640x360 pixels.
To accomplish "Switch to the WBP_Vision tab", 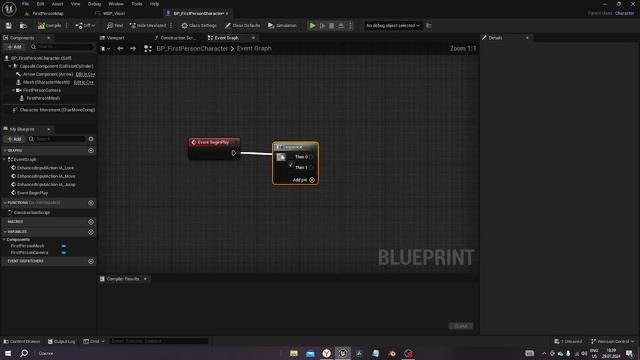I will pos(114,13).
